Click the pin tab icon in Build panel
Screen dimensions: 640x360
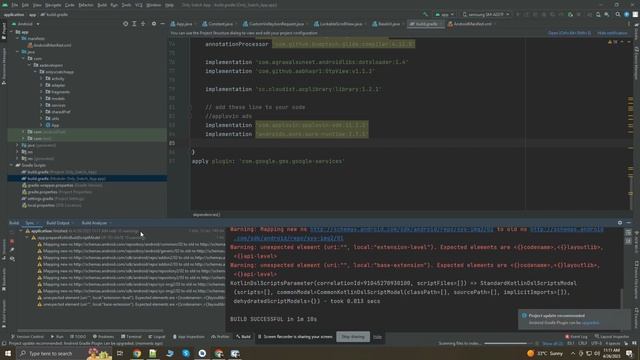(12, 250)
